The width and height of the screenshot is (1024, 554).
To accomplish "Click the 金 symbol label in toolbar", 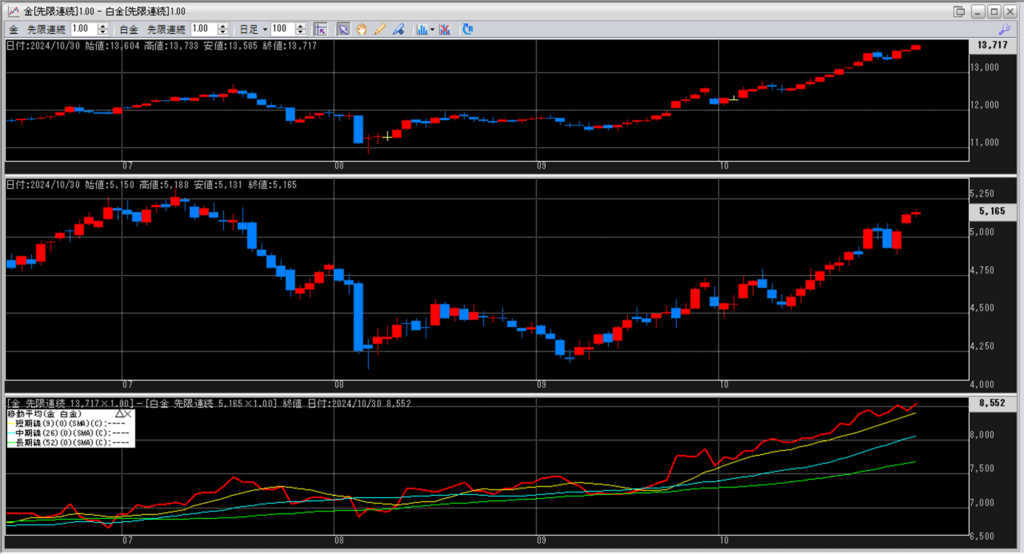I will [13, 29].
